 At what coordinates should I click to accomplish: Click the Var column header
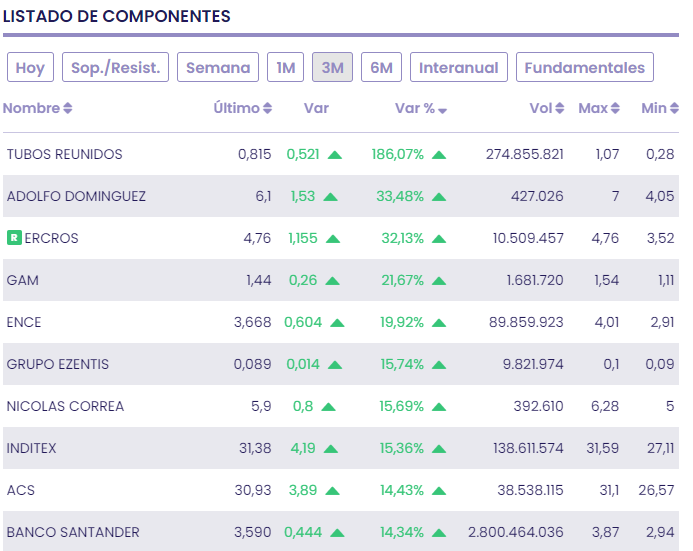(316, 108)
